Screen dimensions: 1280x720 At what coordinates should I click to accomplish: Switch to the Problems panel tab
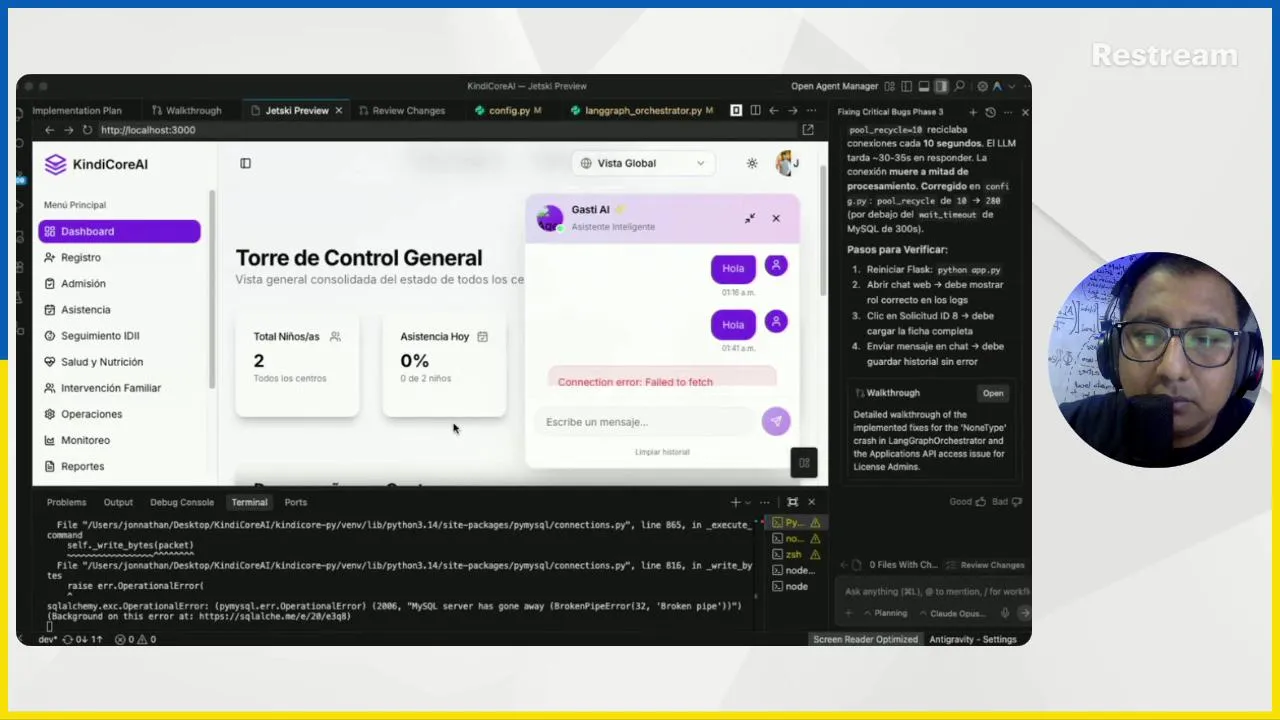click(x=66, y=502)
